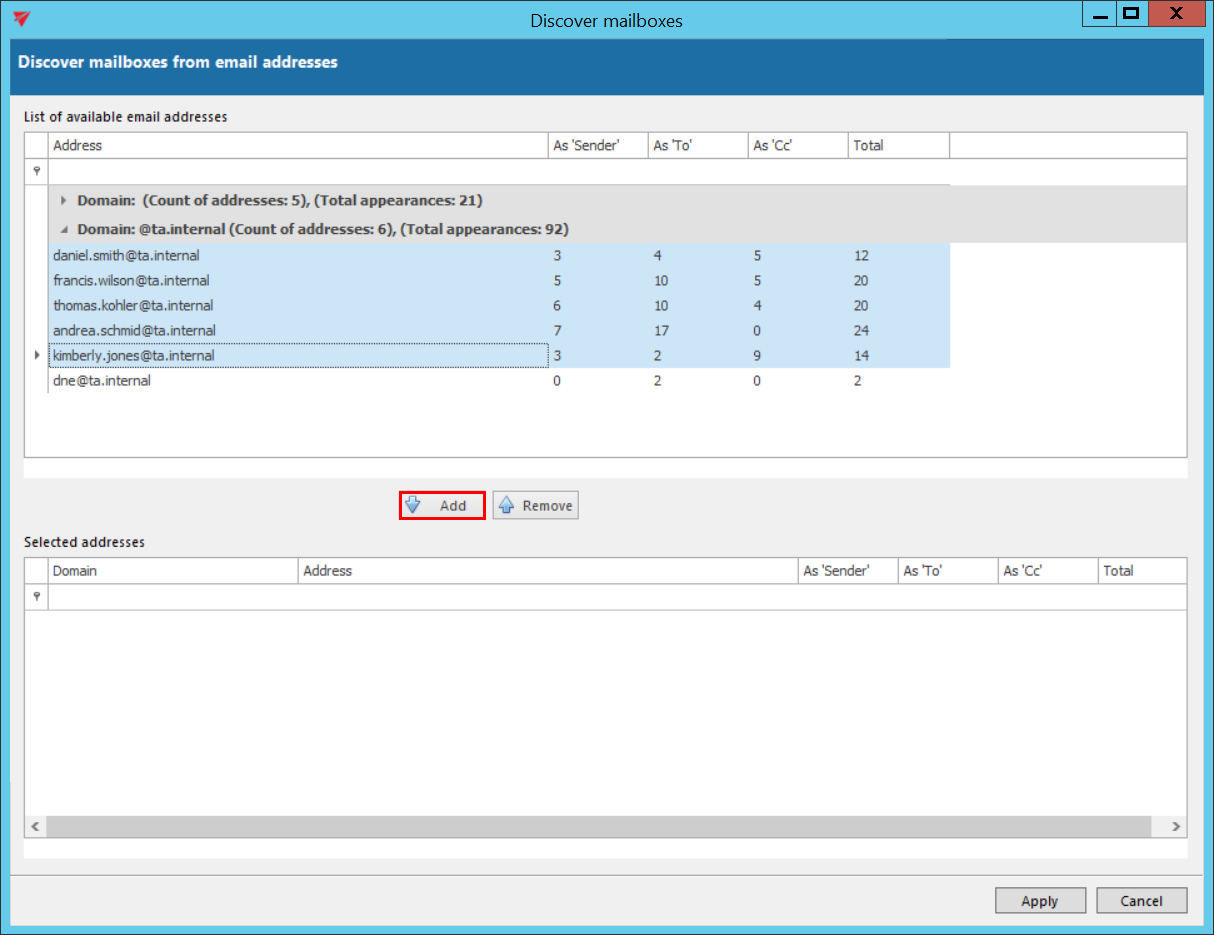Cancel the Discover mailboxes dialog
Viewport: 1214px width, 935px height.
point(1141,901)
